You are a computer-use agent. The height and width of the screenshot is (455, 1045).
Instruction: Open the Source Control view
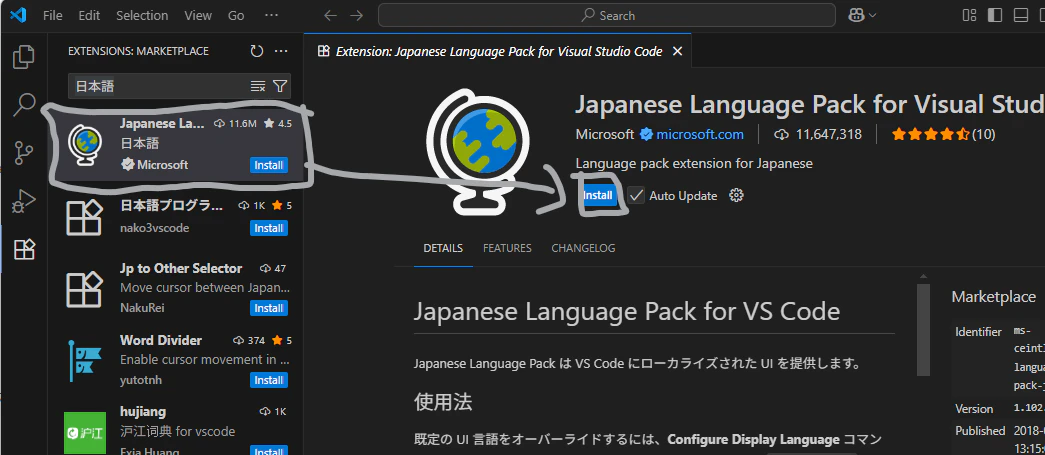coord(24,153)
